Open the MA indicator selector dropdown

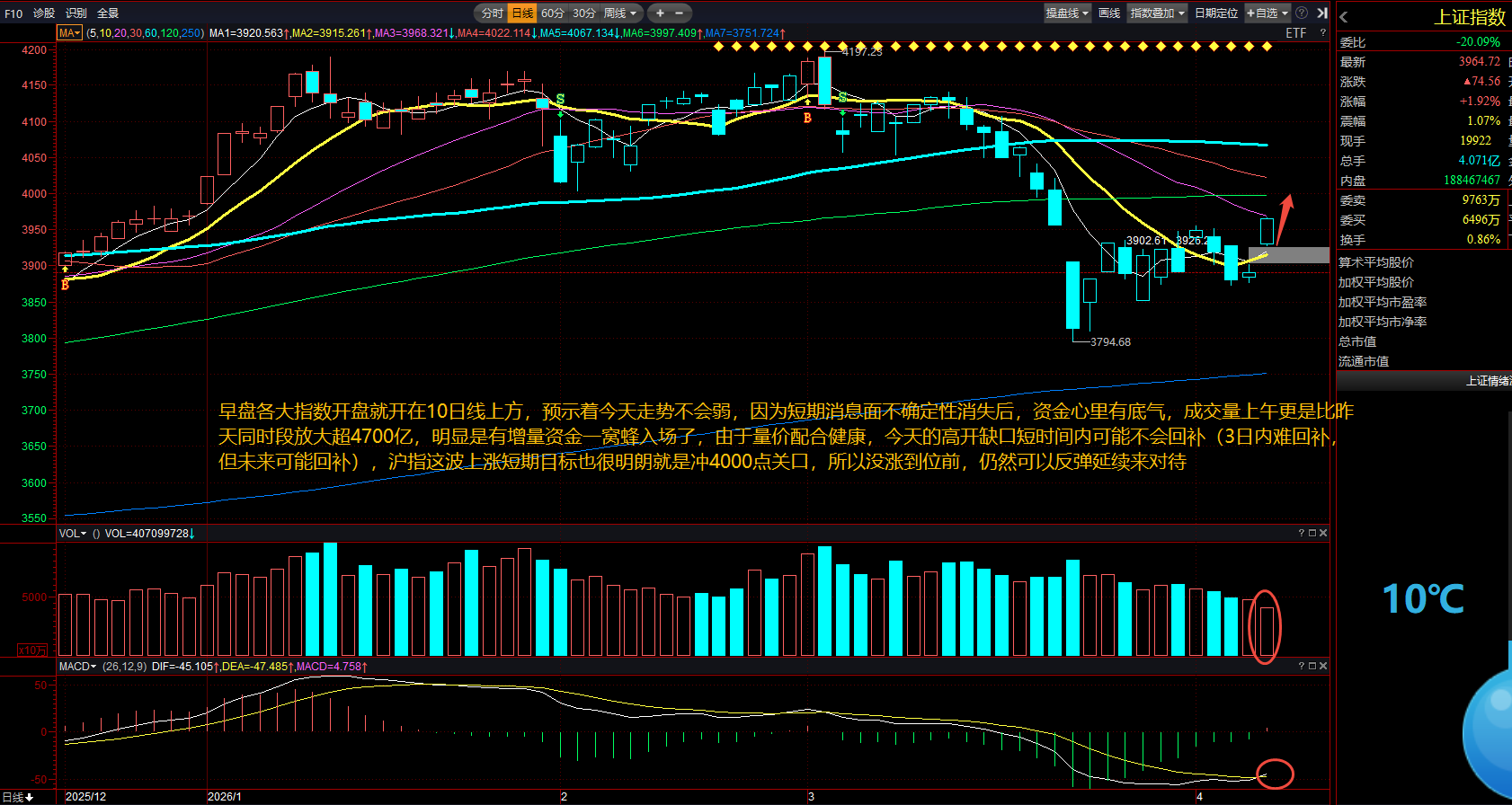pos(70,33)
